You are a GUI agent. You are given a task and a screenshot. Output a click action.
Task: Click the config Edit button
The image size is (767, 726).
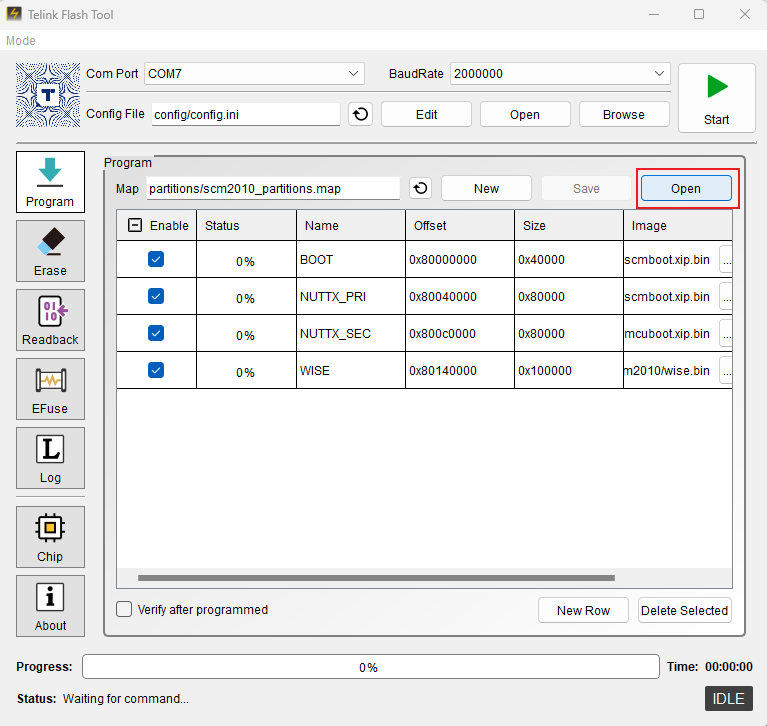click(427, 114)
